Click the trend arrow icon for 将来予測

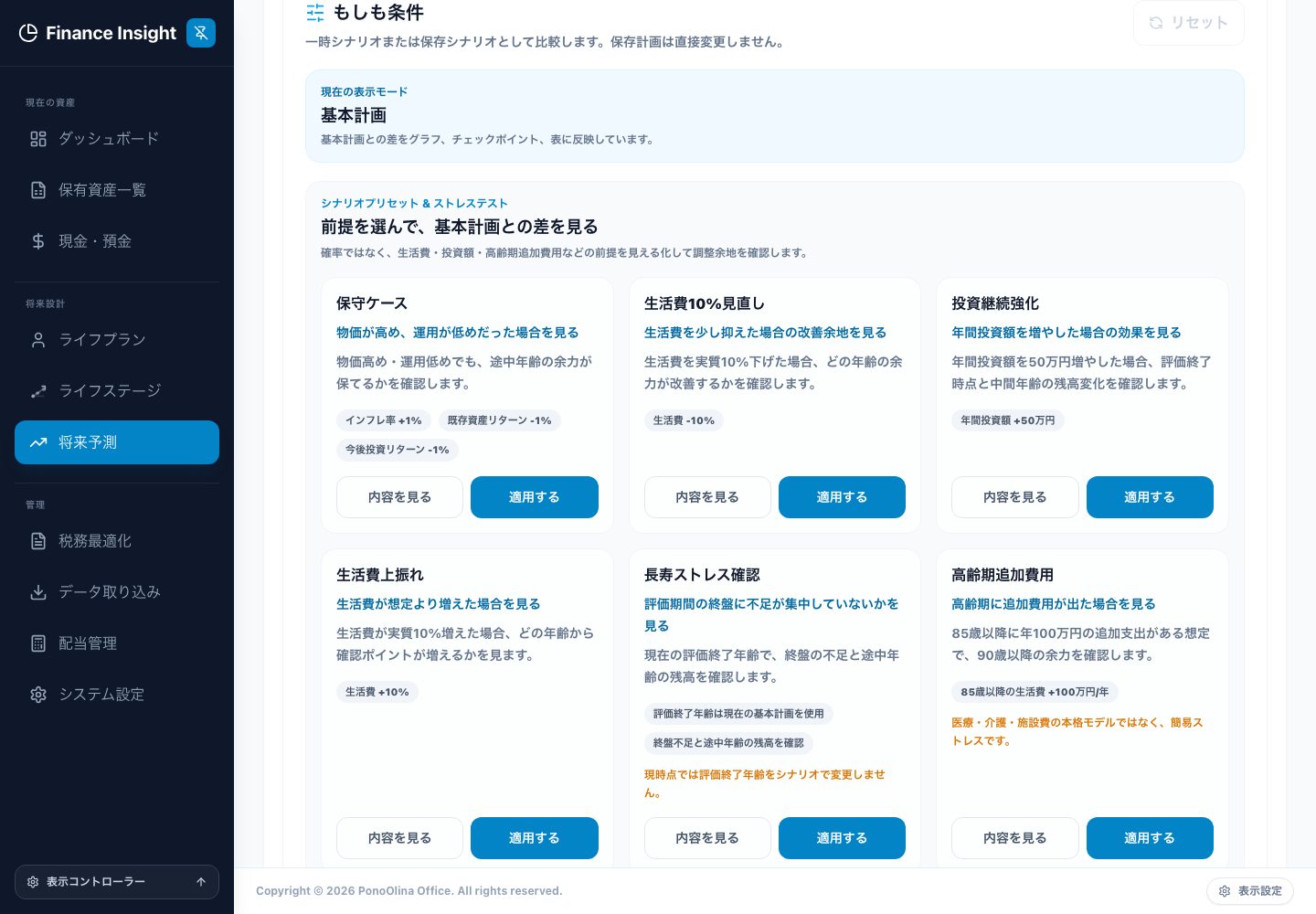point(38,442)
